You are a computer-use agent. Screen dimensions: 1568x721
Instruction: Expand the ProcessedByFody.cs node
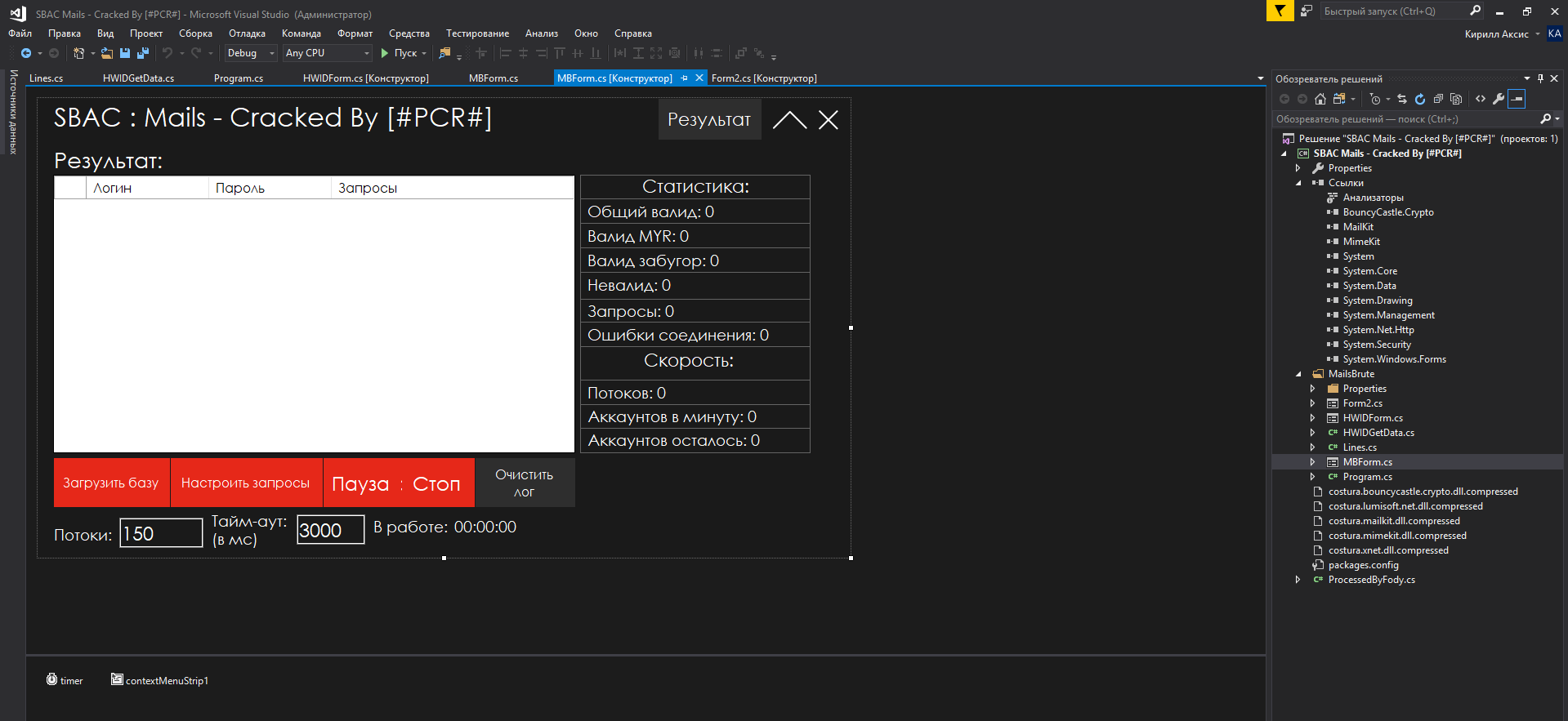click(x=1298, y=580)
